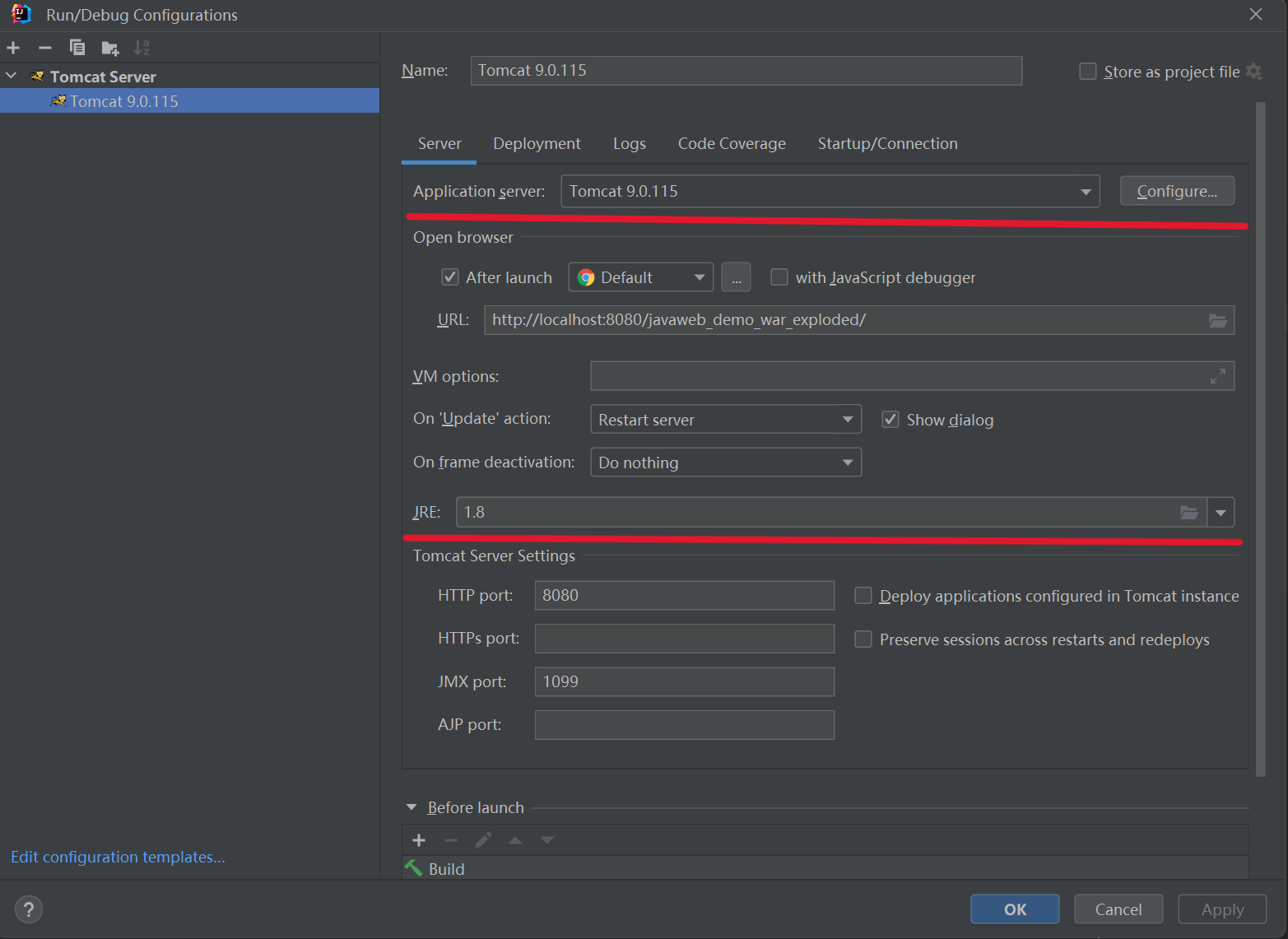Click the HTTPs port field
This screenshot has height=939, width=1288.
coord(685,639)
